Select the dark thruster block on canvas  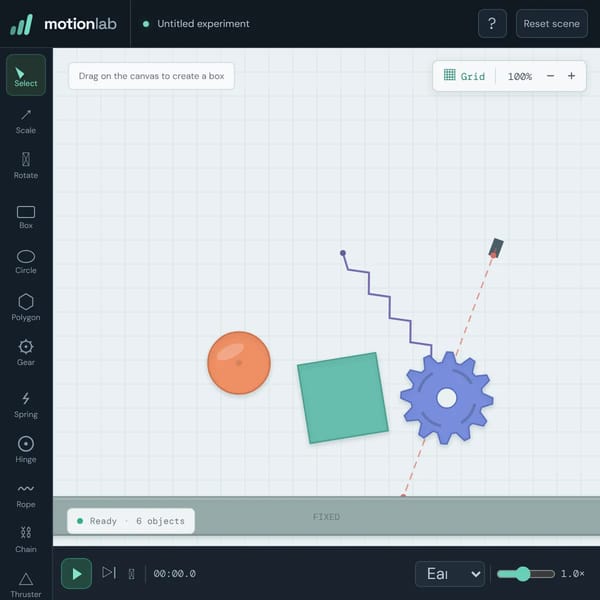pyautogui.click(x=496, y=248)
